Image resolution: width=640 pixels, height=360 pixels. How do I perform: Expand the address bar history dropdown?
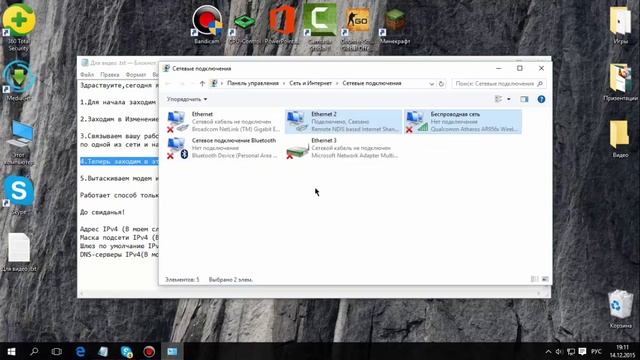431,84
